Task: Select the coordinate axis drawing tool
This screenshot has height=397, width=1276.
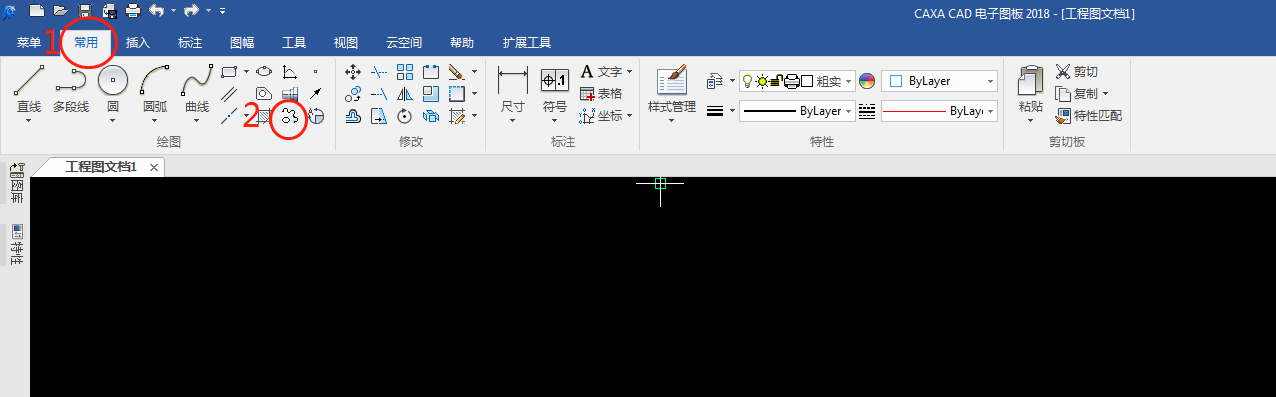Action: [x=289, y=71]
